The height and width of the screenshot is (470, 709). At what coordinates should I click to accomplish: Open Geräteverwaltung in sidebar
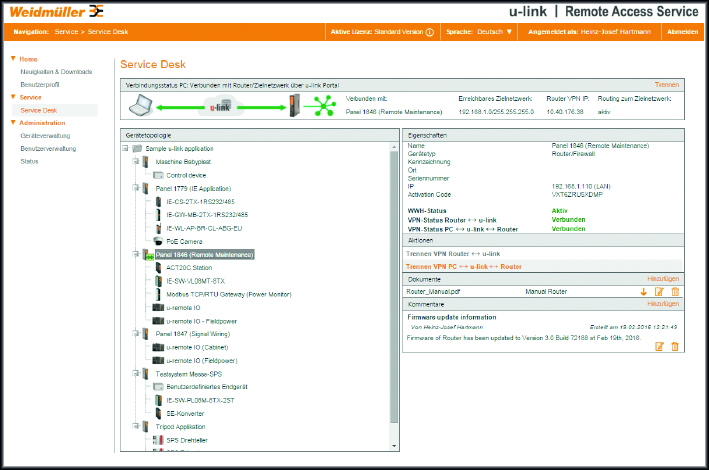(45, 136)
